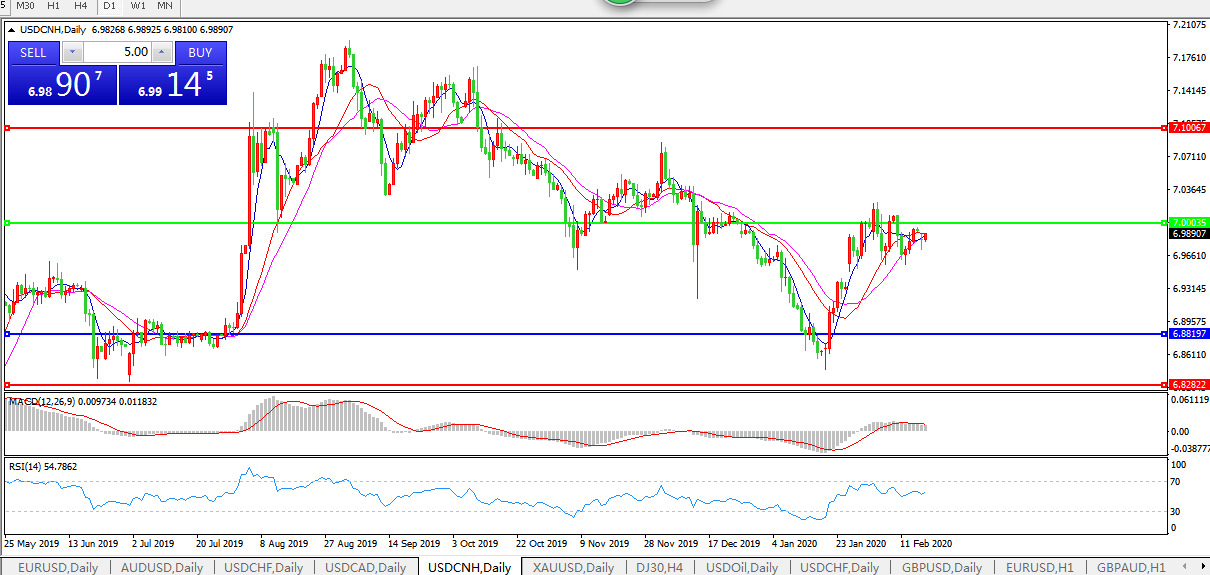Select the MN monthly timeframe

tap(164, 5)
